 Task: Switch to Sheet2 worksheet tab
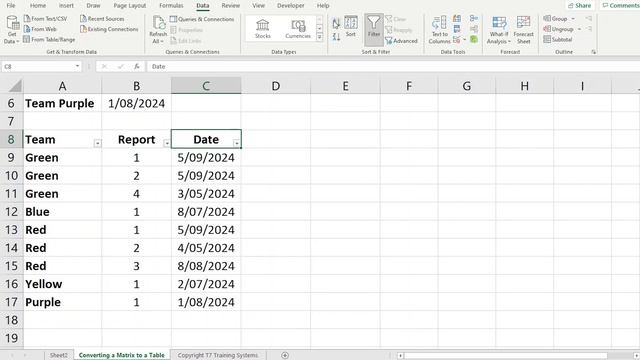pos(59,355)
